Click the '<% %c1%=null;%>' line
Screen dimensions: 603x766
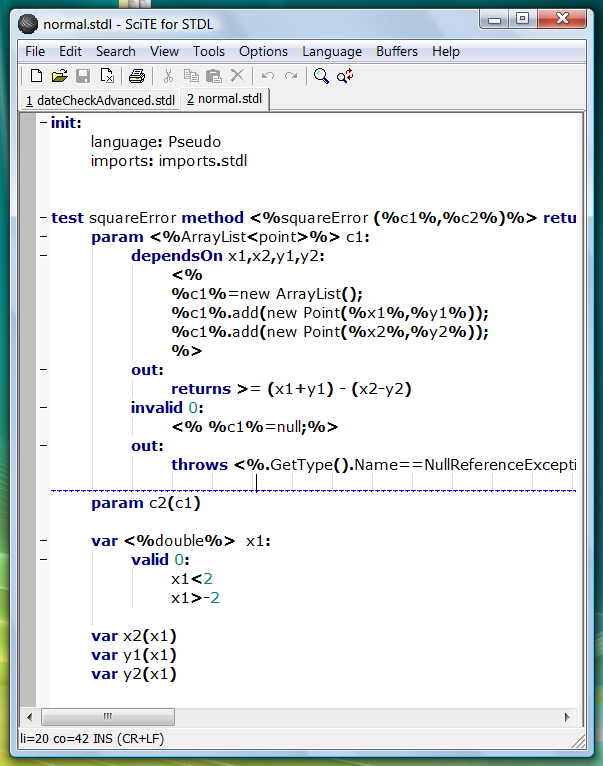[x=254, y=426]
